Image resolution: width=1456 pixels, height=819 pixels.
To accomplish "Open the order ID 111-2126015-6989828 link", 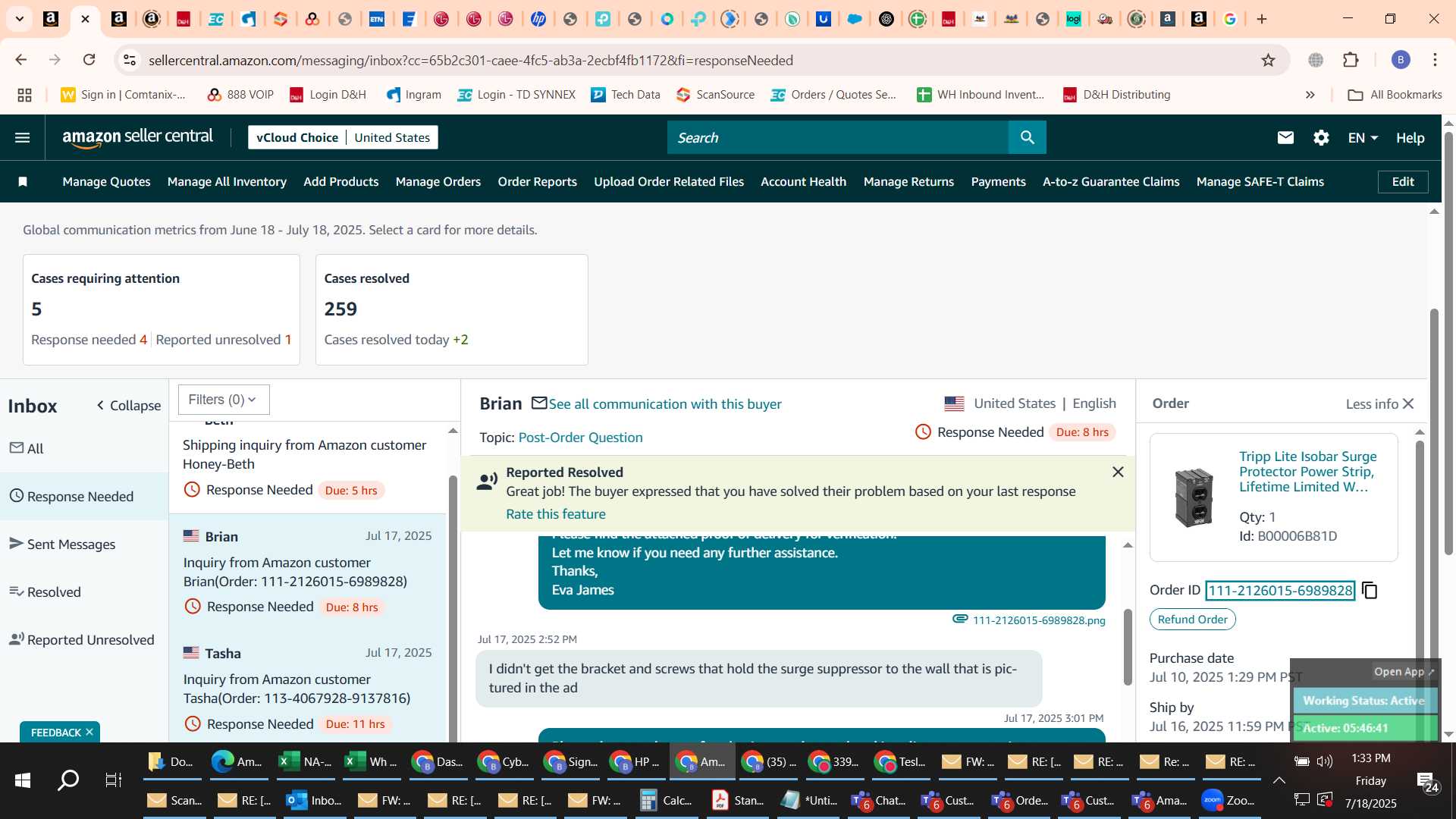I will (1280, 590).
